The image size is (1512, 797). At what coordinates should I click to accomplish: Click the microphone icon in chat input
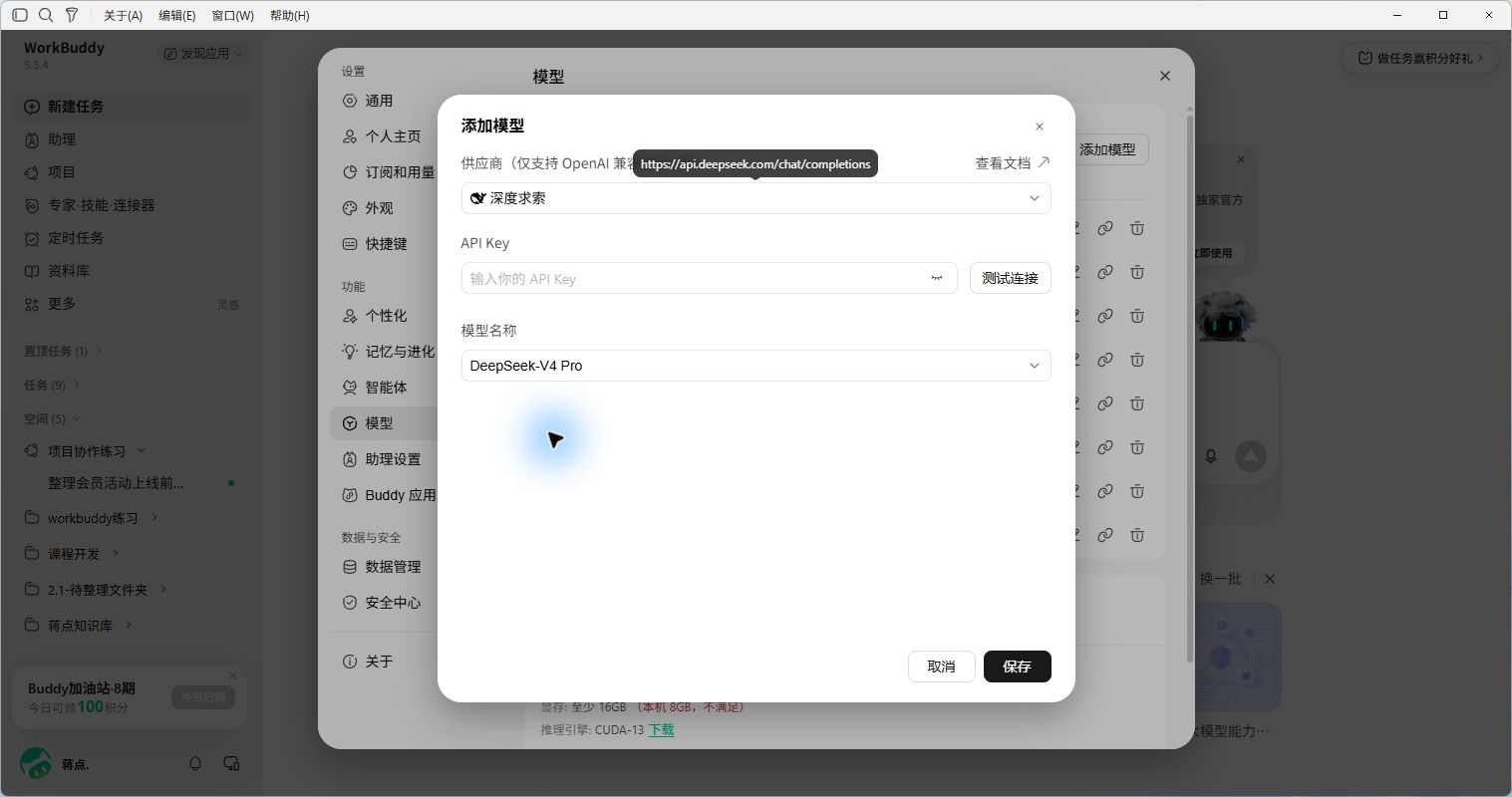point(1211,456)
